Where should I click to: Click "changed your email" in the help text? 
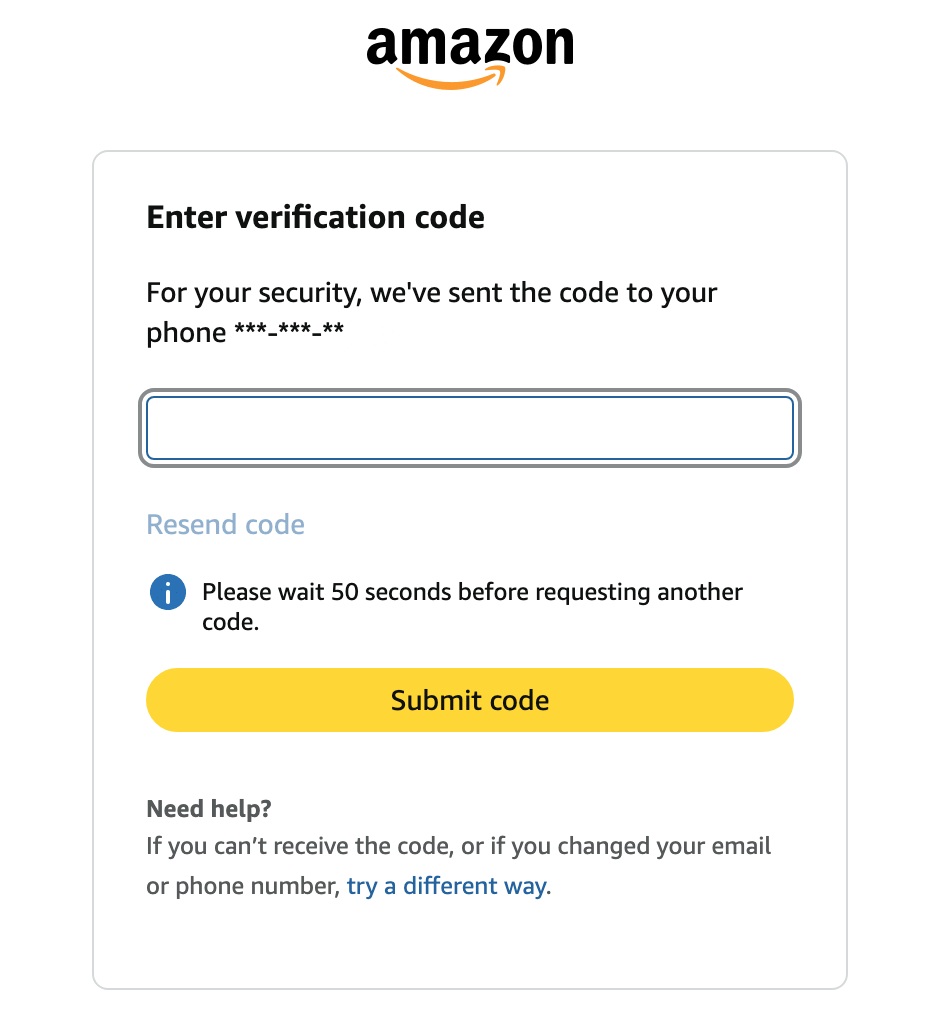(665, 846)
